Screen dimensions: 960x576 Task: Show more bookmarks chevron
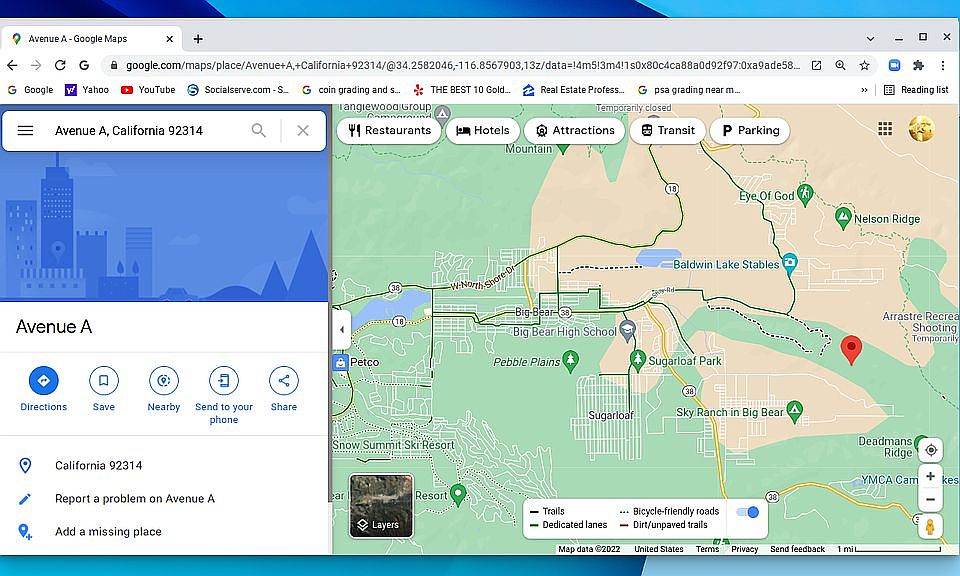point(864,89)
